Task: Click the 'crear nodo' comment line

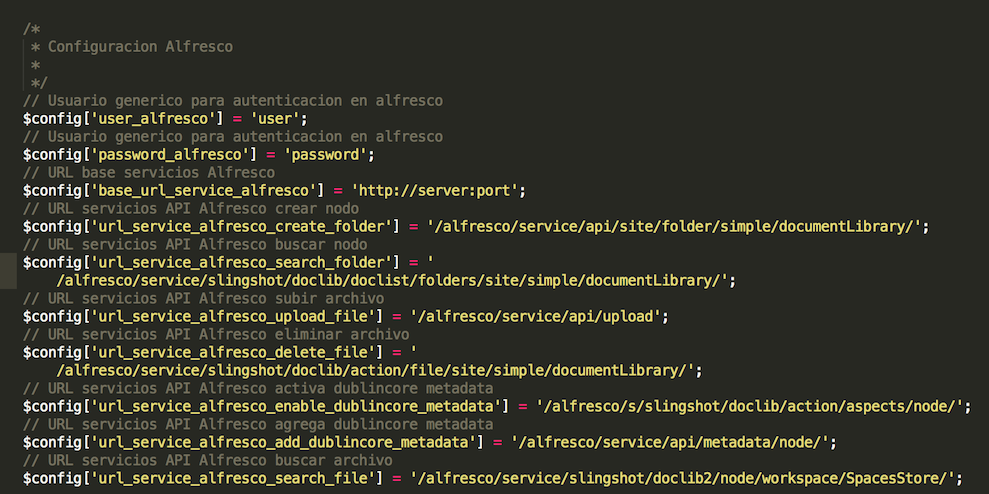Action: click(191, 208)
